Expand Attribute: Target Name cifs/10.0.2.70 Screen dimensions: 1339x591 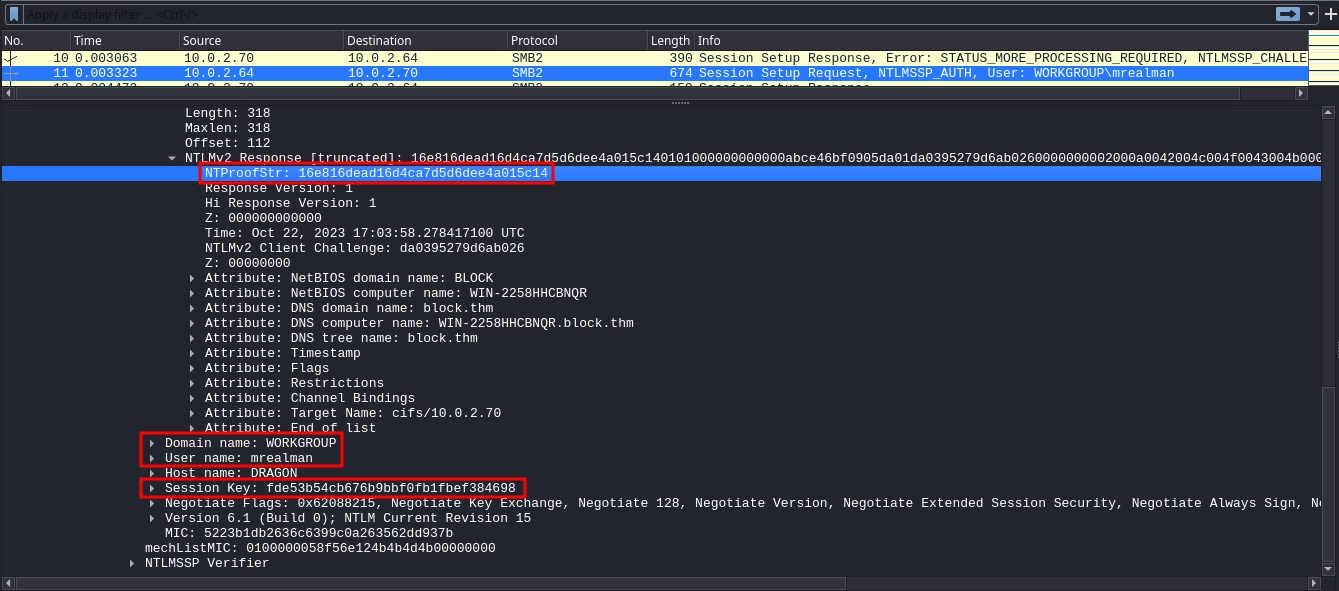[x=193, y=413]
